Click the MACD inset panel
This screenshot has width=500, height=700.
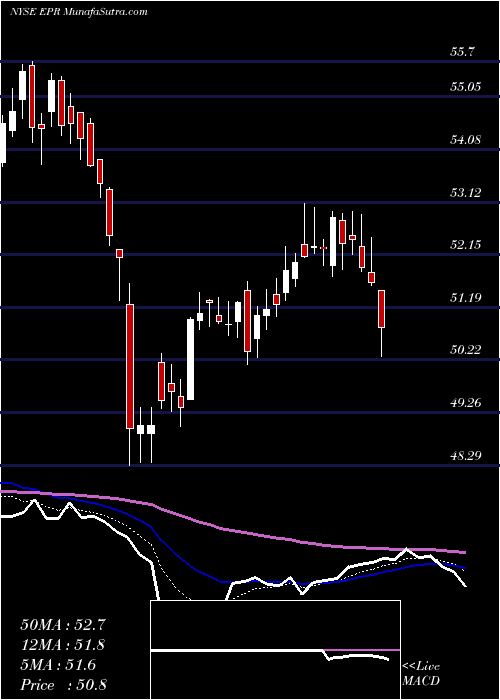(x=275, y=650)
